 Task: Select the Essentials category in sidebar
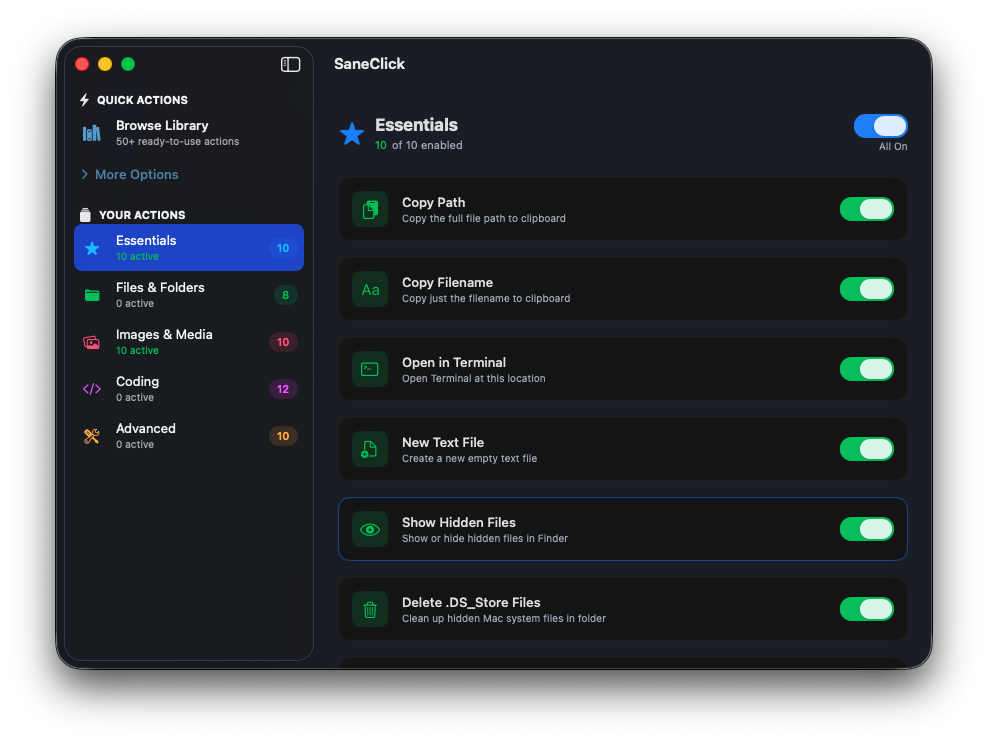pyautogui.click(x=189, y=248)
